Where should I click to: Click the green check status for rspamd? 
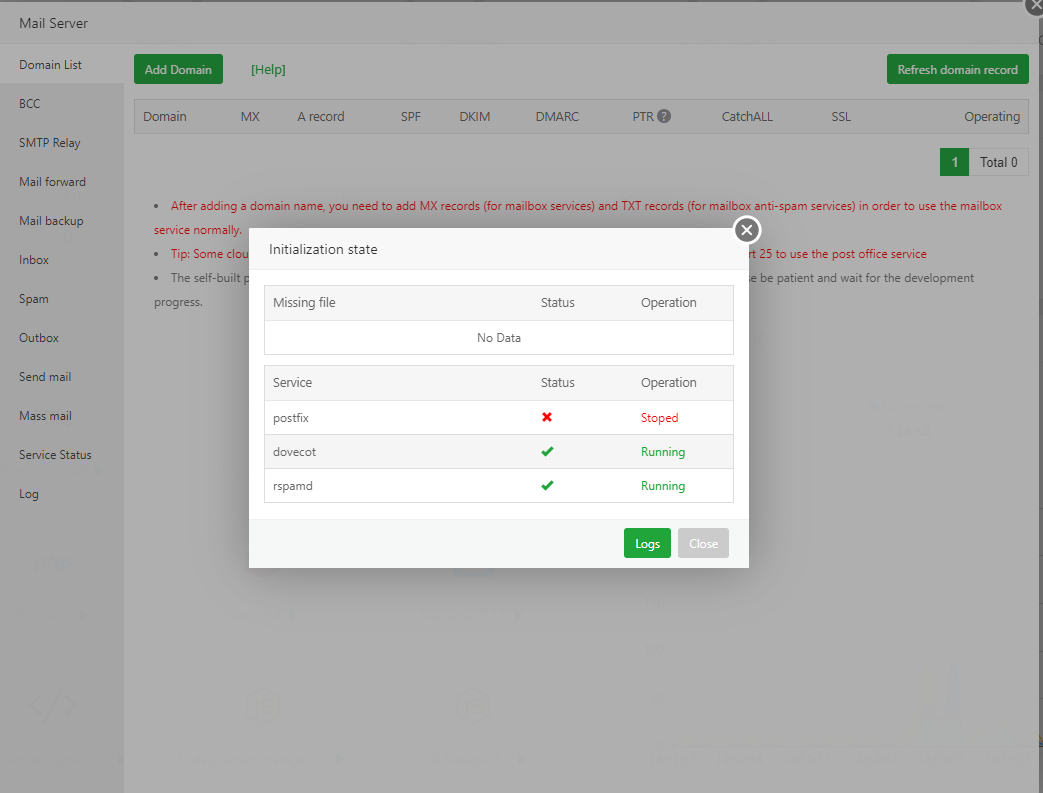point(547,486)
